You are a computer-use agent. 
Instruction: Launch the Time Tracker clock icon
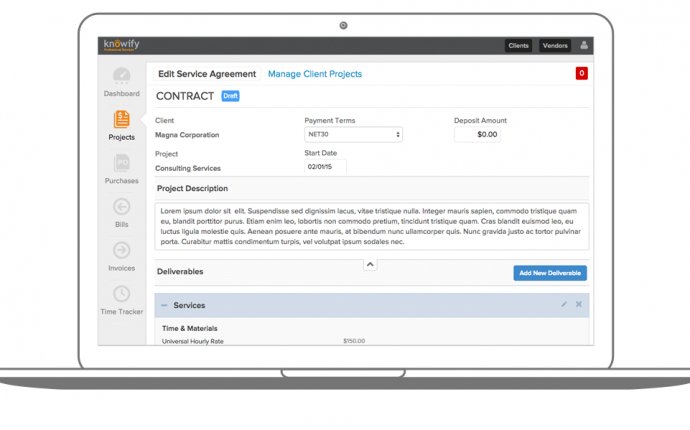[121, 294]
